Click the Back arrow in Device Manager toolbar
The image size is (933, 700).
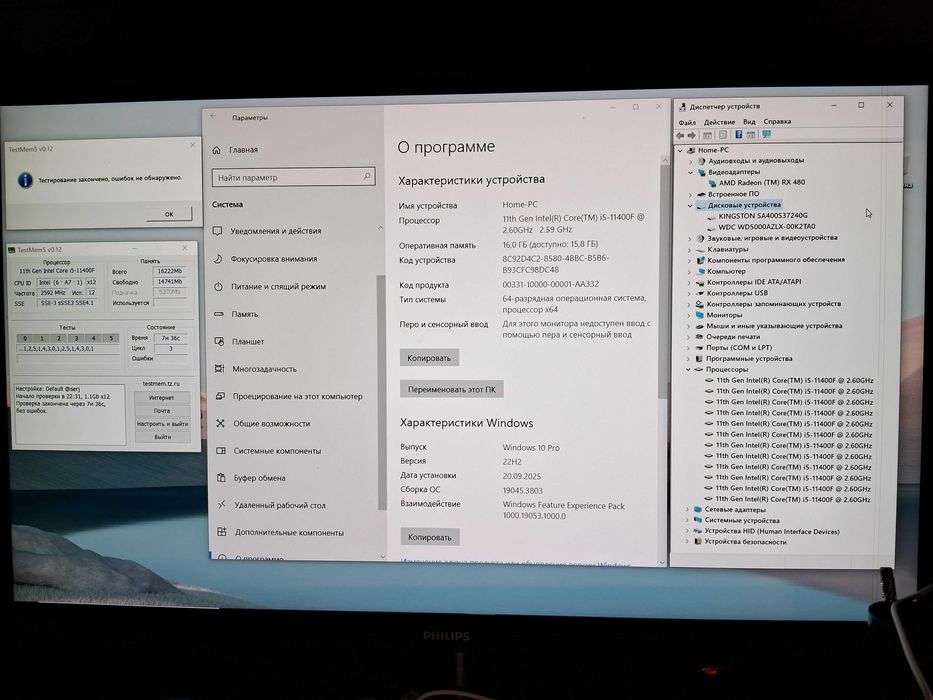[680, 135]
